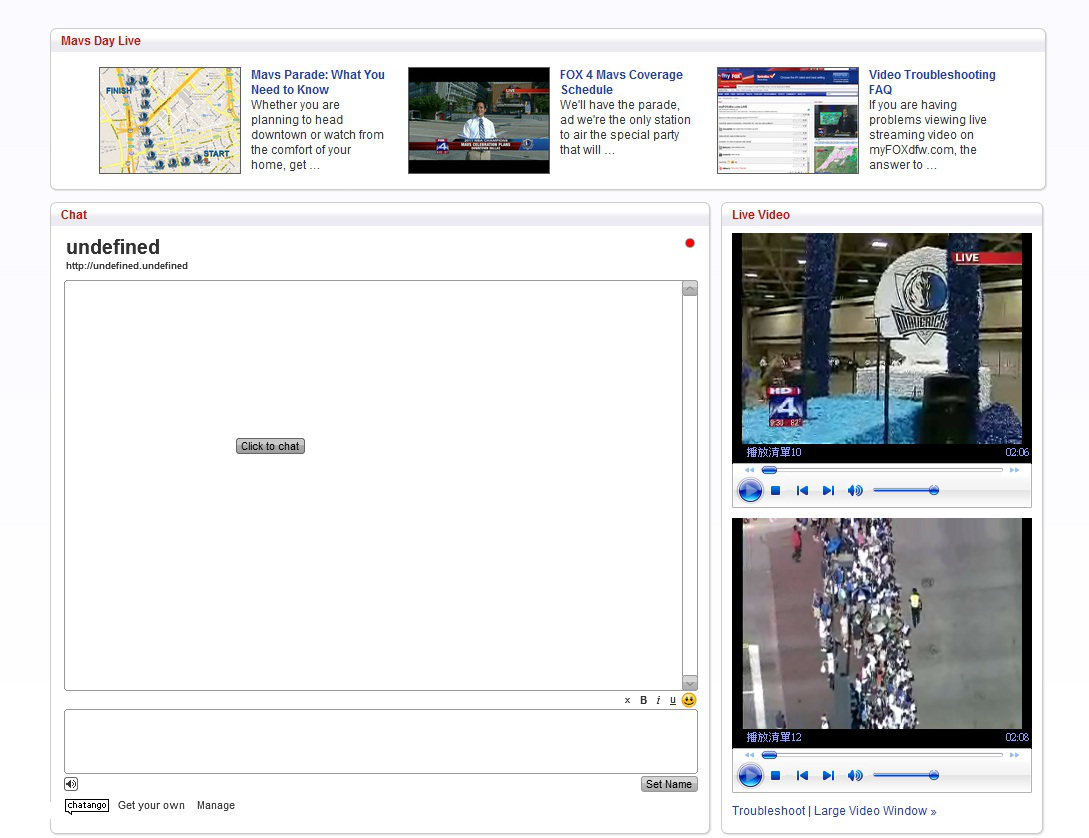Stop the top live video player
Image resolution: width=1089 pixels, height=838 pixels.
(776, 491)
